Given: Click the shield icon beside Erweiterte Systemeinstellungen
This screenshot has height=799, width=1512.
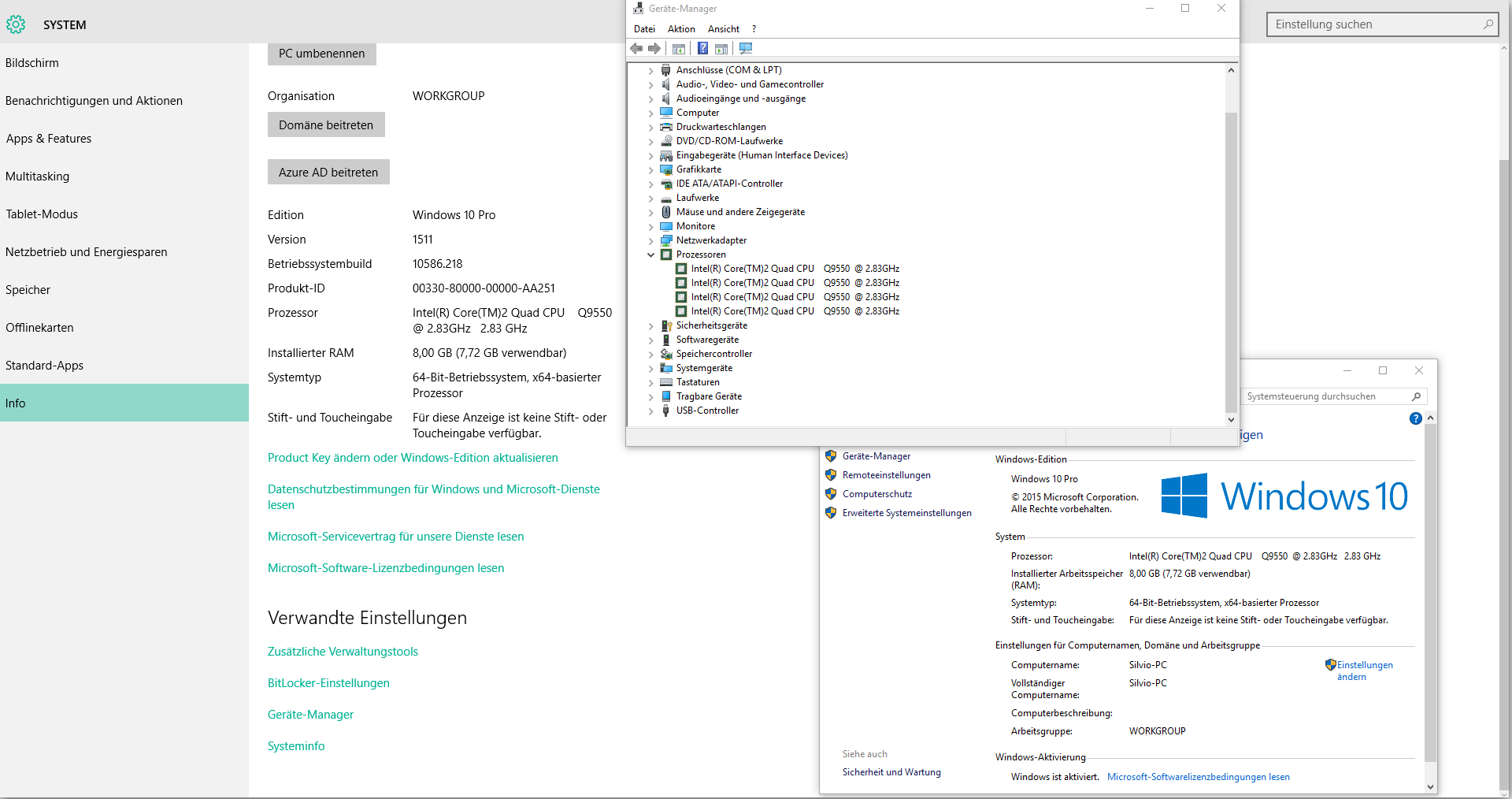Looking at the screenshot, I should (x=831, y=513).
